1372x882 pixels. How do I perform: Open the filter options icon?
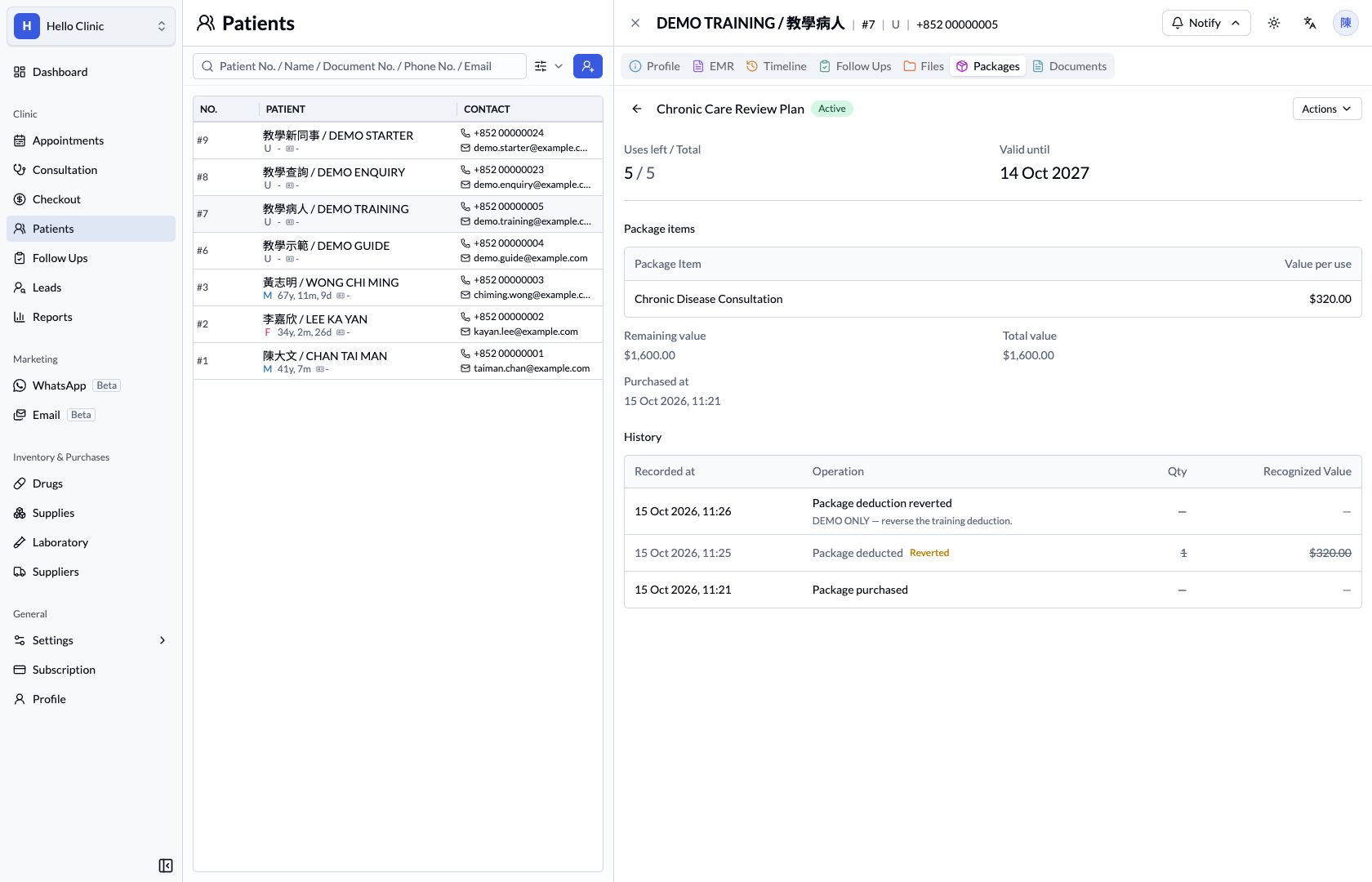(541, 66)
